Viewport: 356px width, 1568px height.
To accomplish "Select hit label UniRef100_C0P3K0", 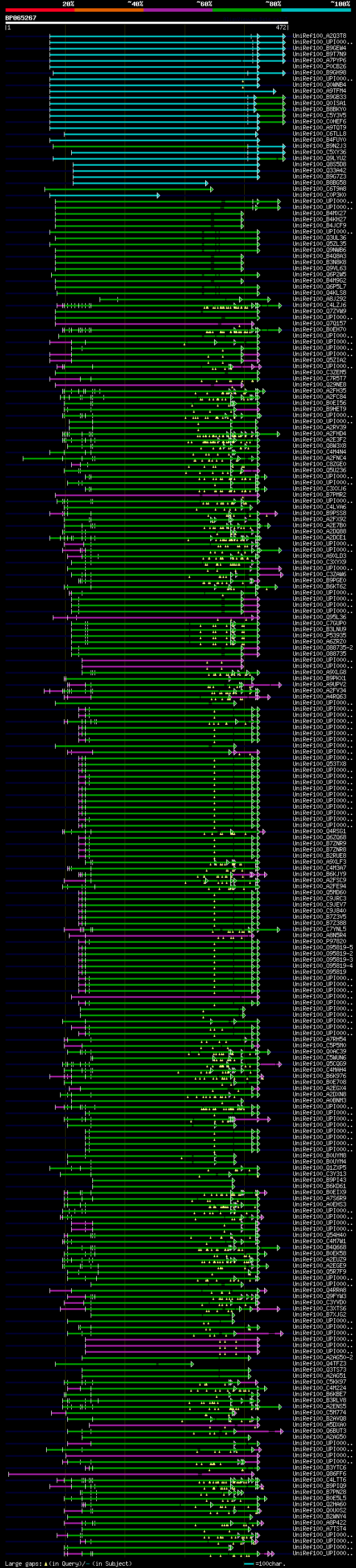I will (x=319, y=195).
